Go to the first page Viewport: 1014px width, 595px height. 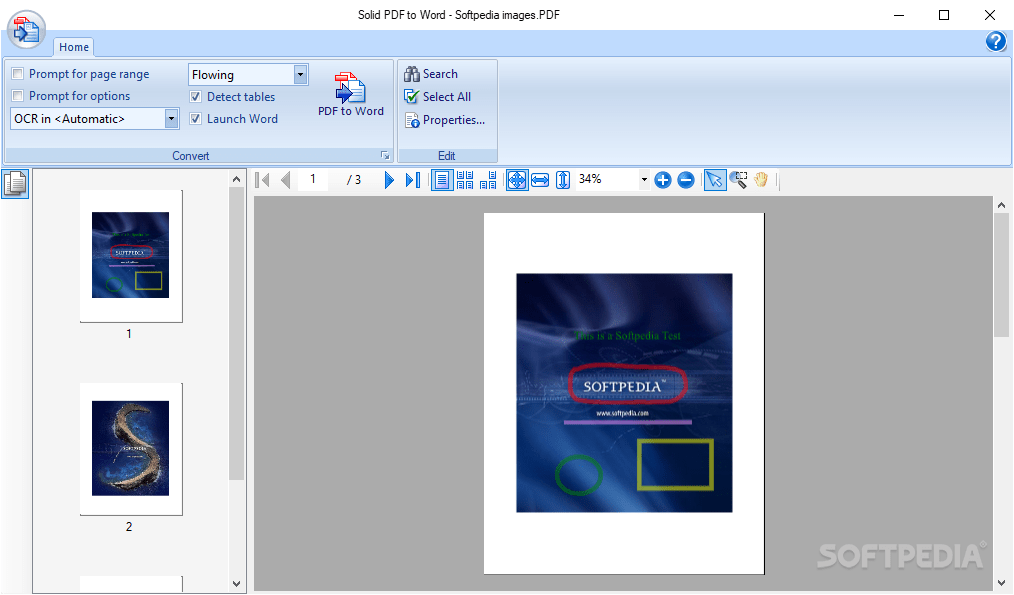(263, 180)
